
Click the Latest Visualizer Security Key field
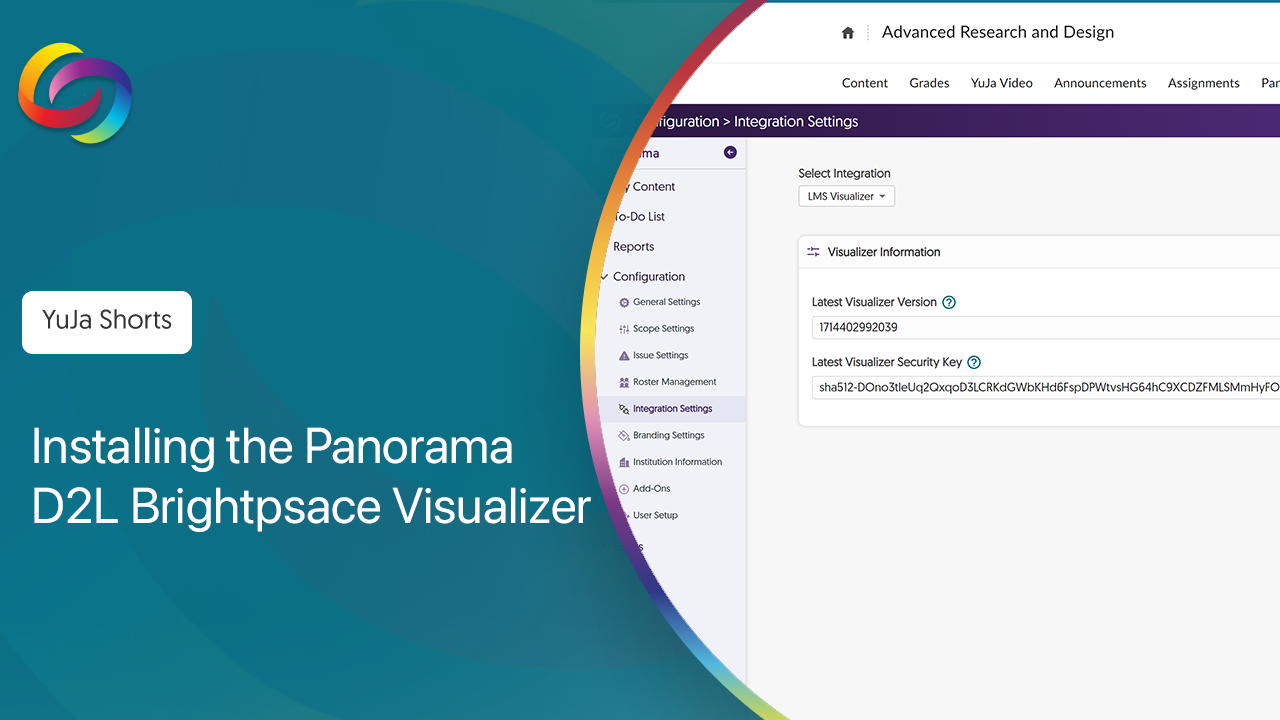coord(1046,387)
